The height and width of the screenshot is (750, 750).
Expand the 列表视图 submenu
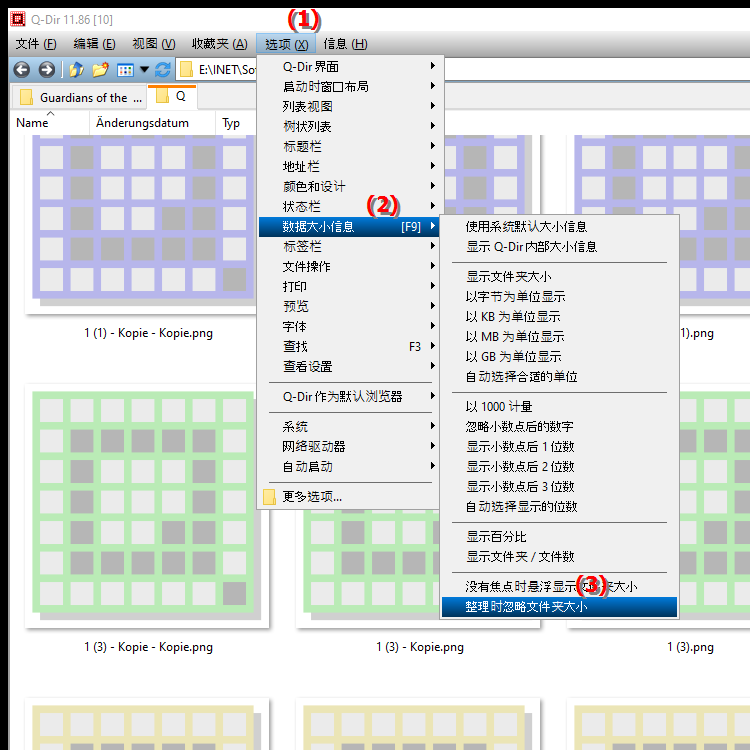click(x=349, y=106)
